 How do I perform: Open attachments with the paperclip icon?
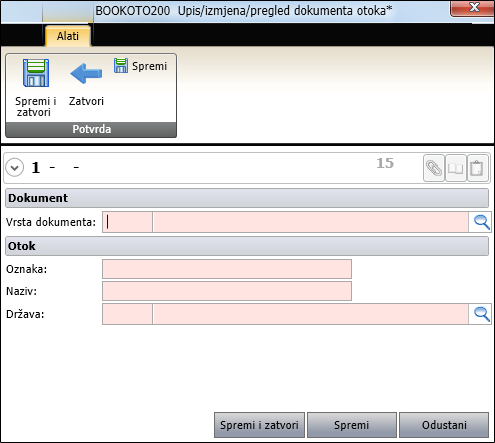(x=434, y=168)
